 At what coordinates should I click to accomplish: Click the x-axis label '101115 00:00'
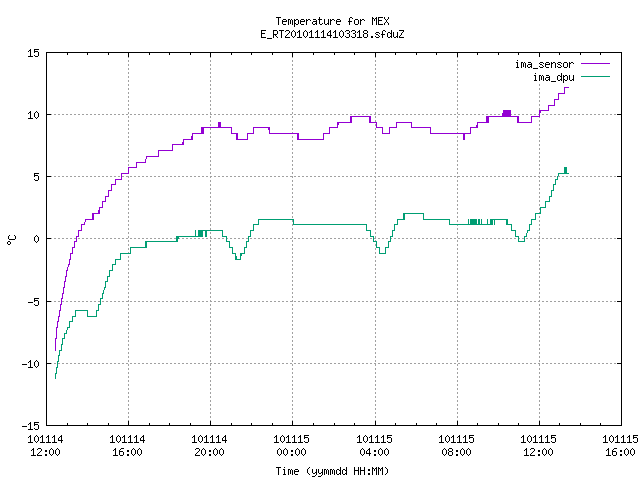(291, 446)
